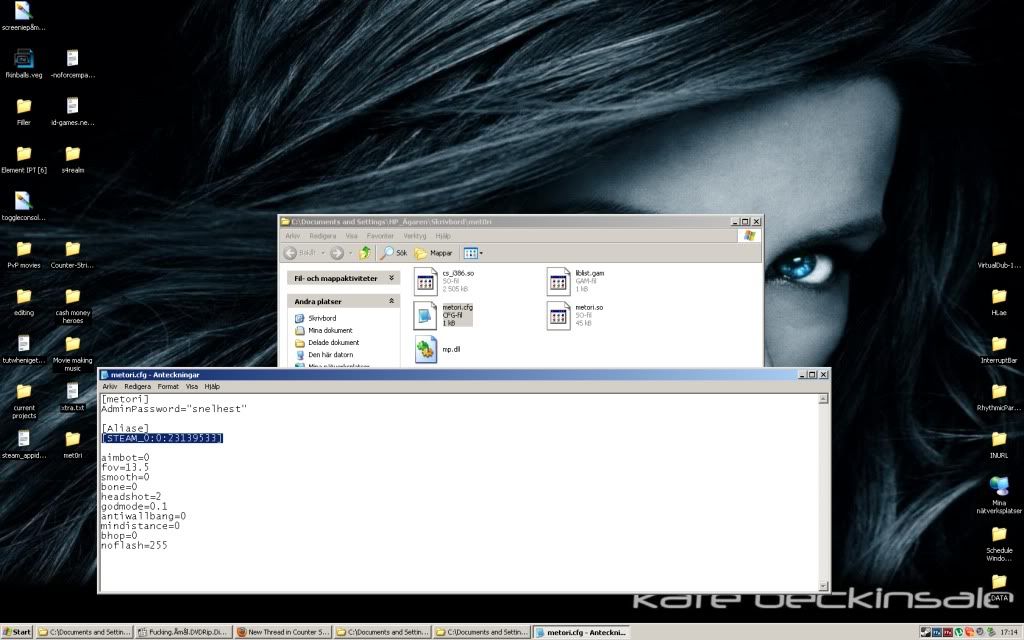Viewport: 1024px width, 640px height.
Task: Select the Counter-Strike desktop folder
Action: [72, 249]
